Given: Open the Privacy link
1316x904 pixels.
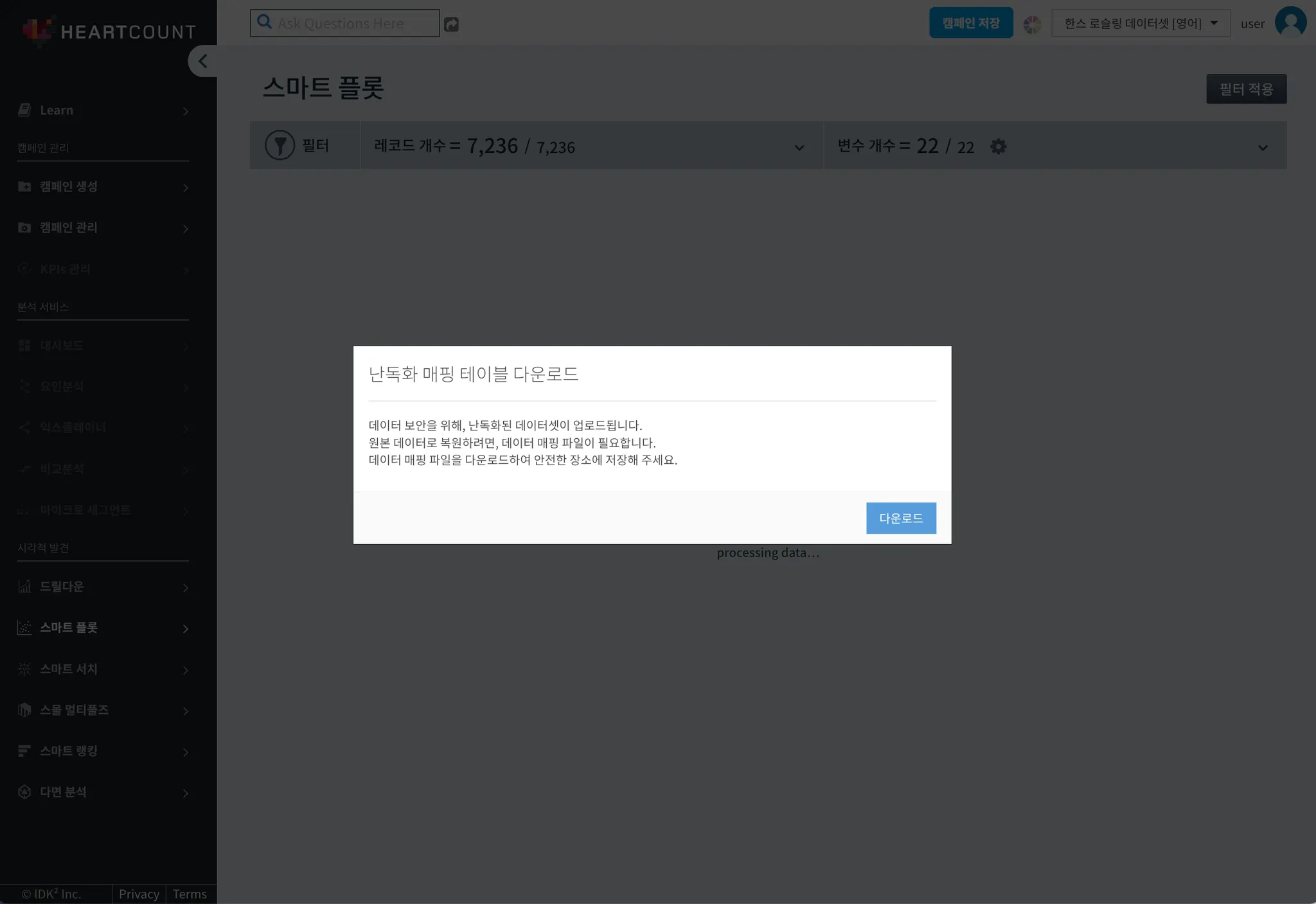Looking at the screenshot, I should pos(139,894).
